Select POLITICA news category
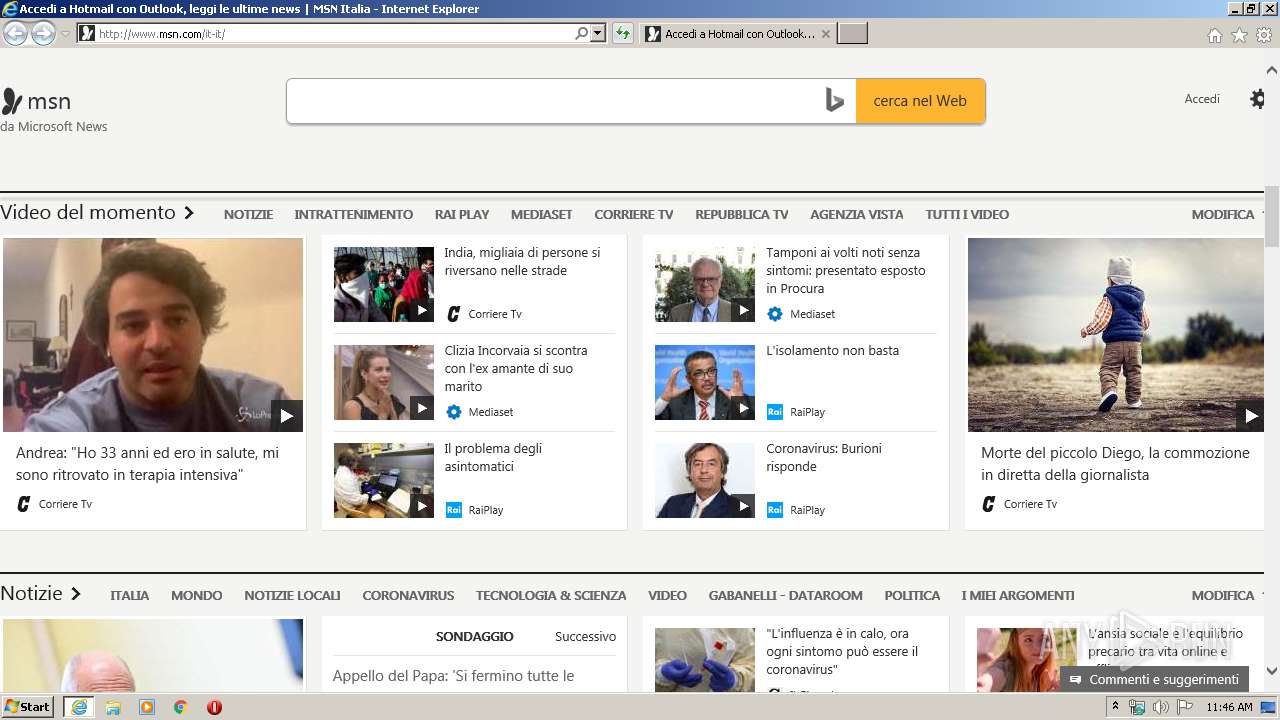 912,595
